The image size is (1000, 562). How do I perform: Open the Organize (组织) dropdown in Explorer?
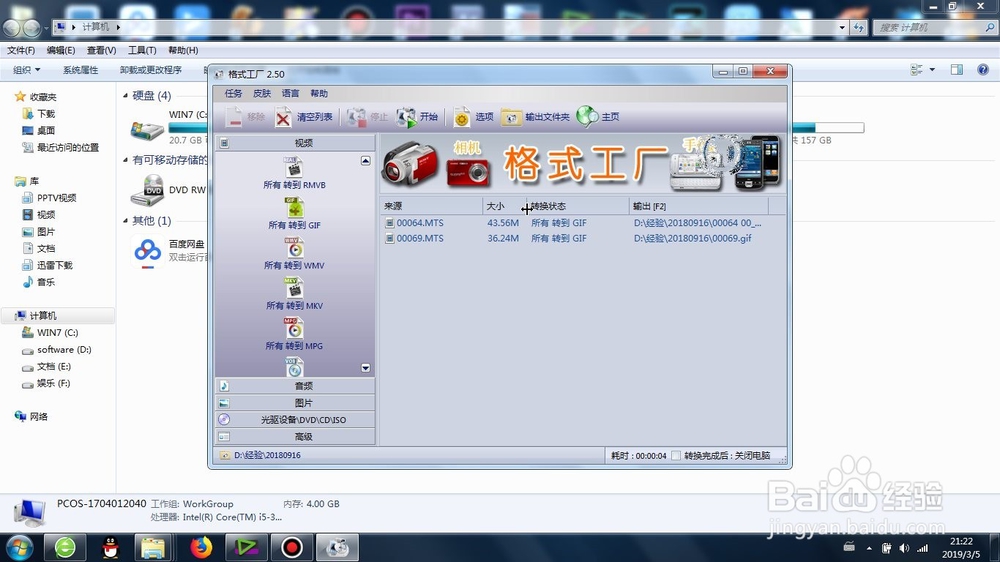(27, 70)
